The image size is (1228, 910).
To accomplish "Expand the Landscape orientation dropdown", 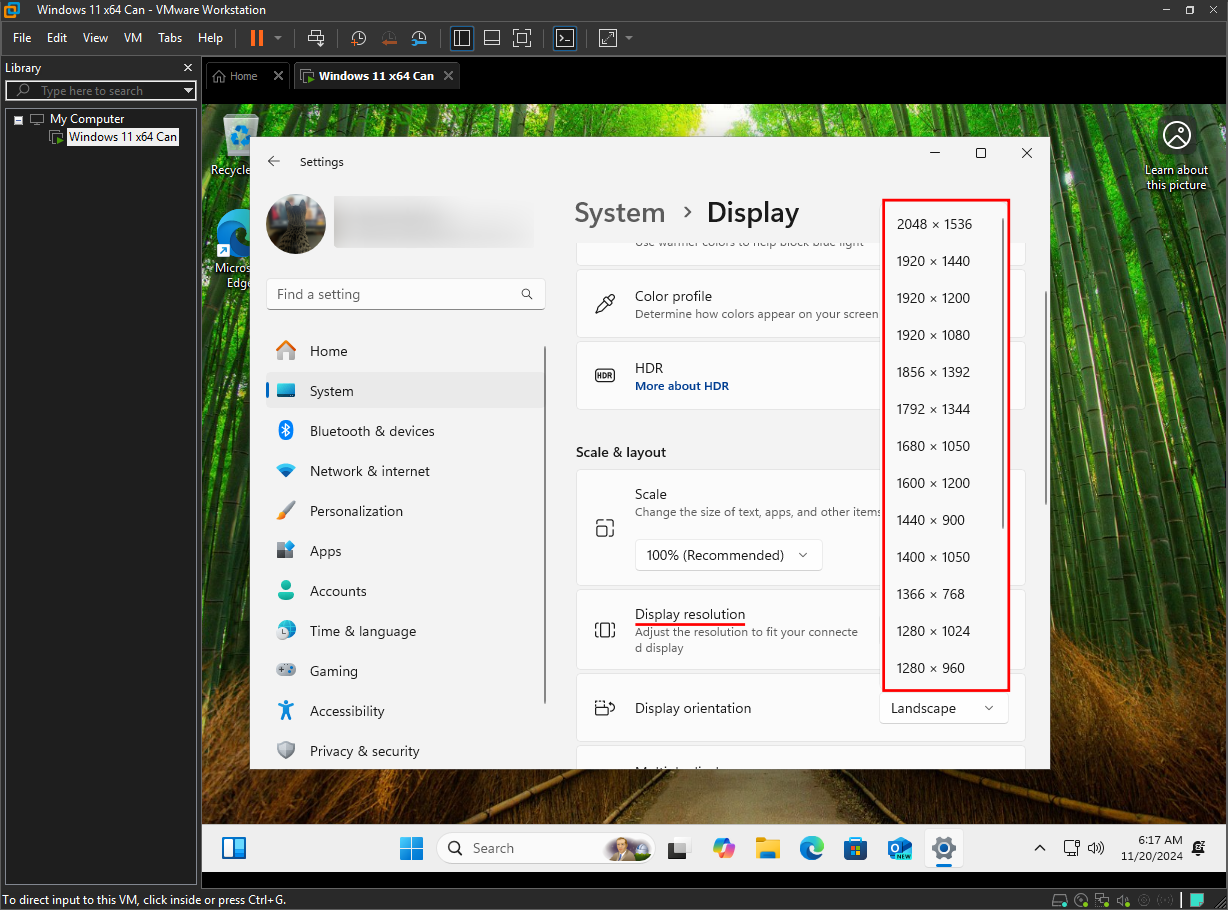I will click(943, 708).
